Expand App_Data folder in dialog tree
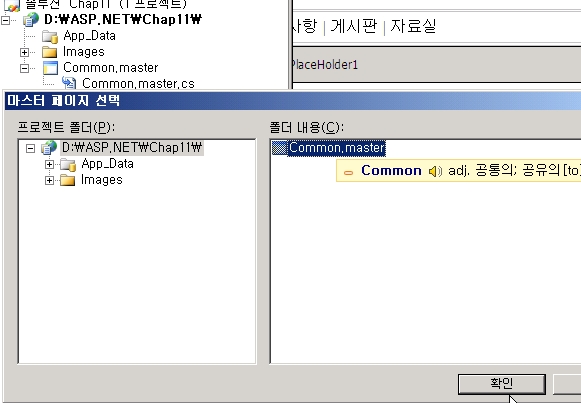 coord(49,164)
